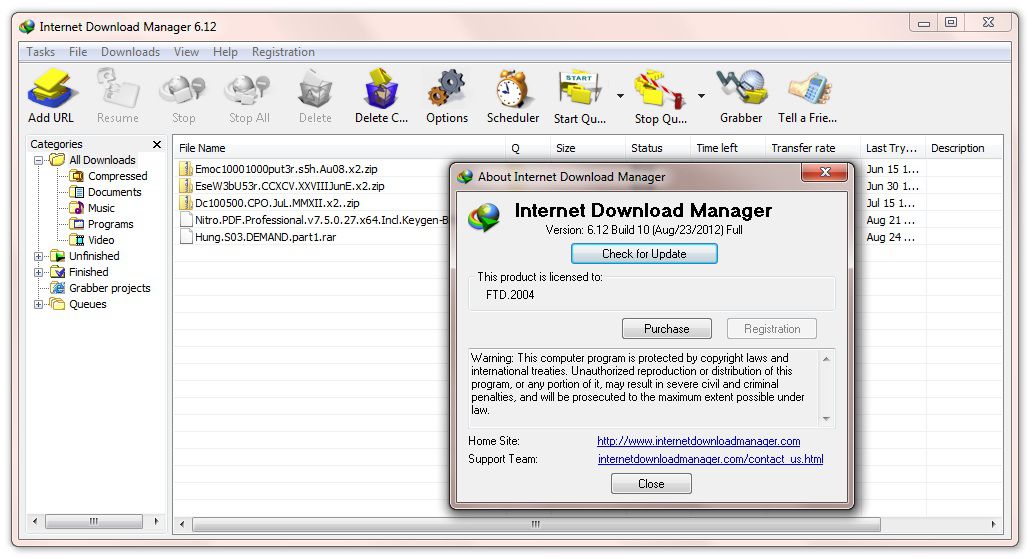
Task: Click the zip icon of Dc100500.CPO file
Action: 186,203
